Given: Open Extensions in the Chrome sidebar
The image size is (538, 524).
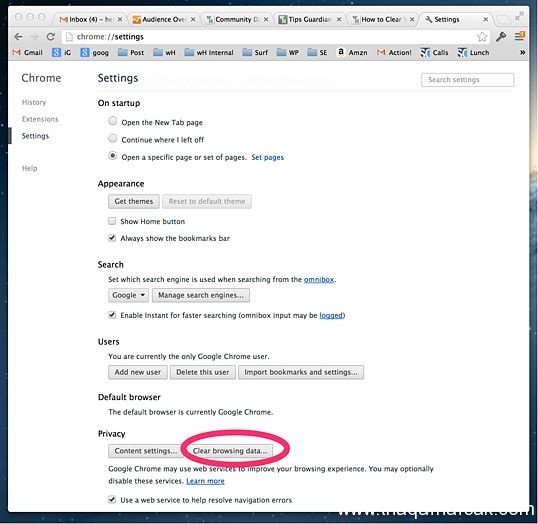Looking at the screenshot, I should (x=40, y=119).
